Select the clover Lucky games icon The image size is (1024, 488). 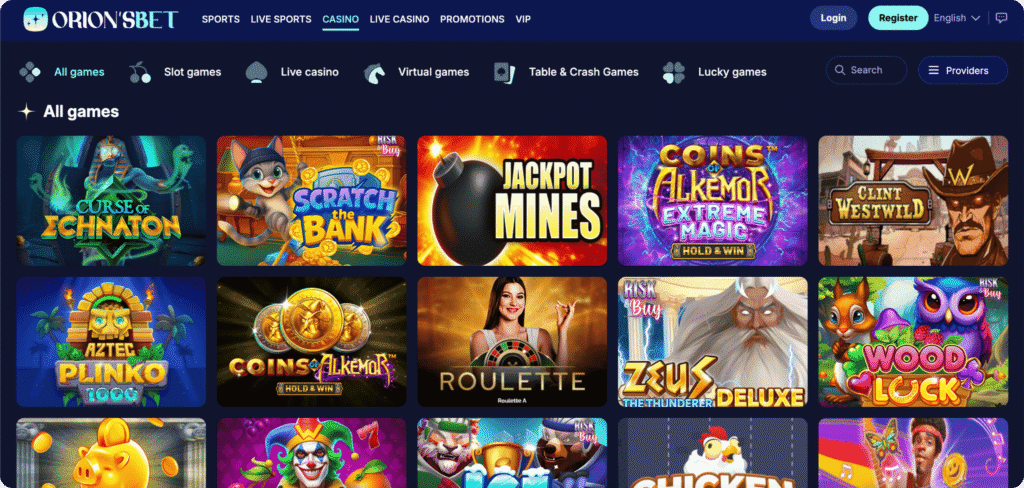(x=674, y=72)
